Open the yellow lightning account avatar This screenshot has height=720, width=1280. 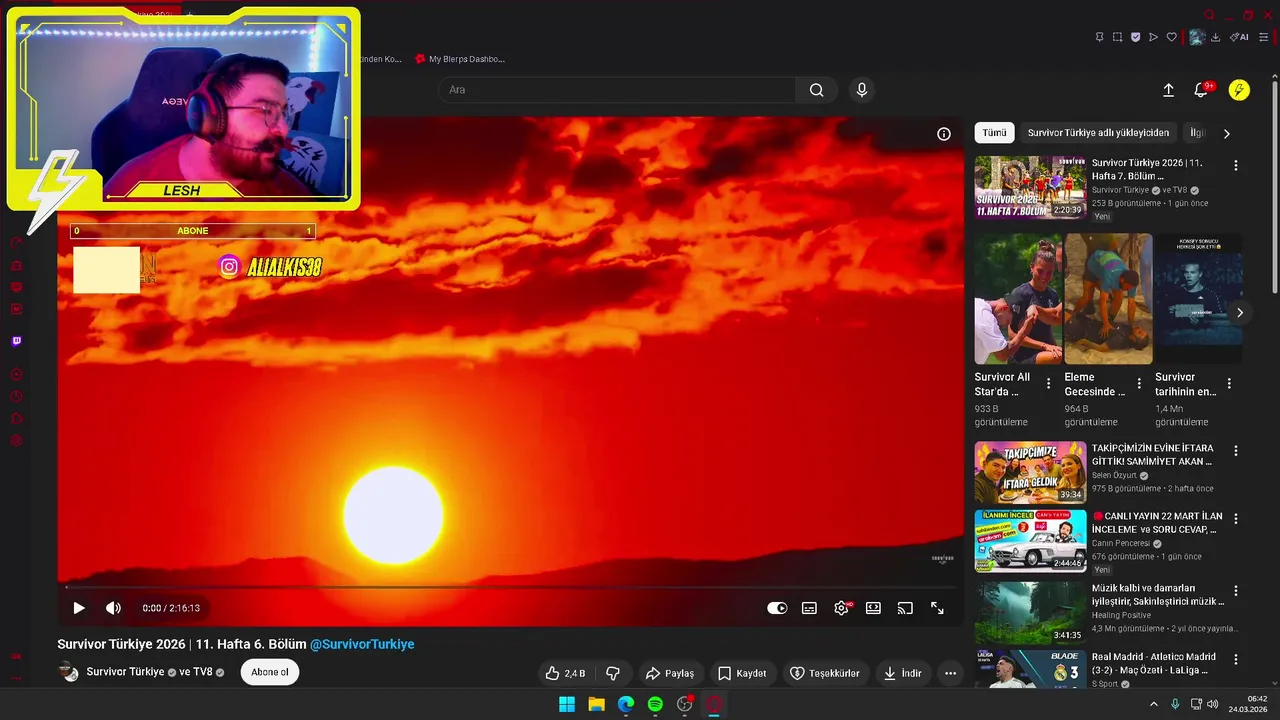pos(1239,90)
